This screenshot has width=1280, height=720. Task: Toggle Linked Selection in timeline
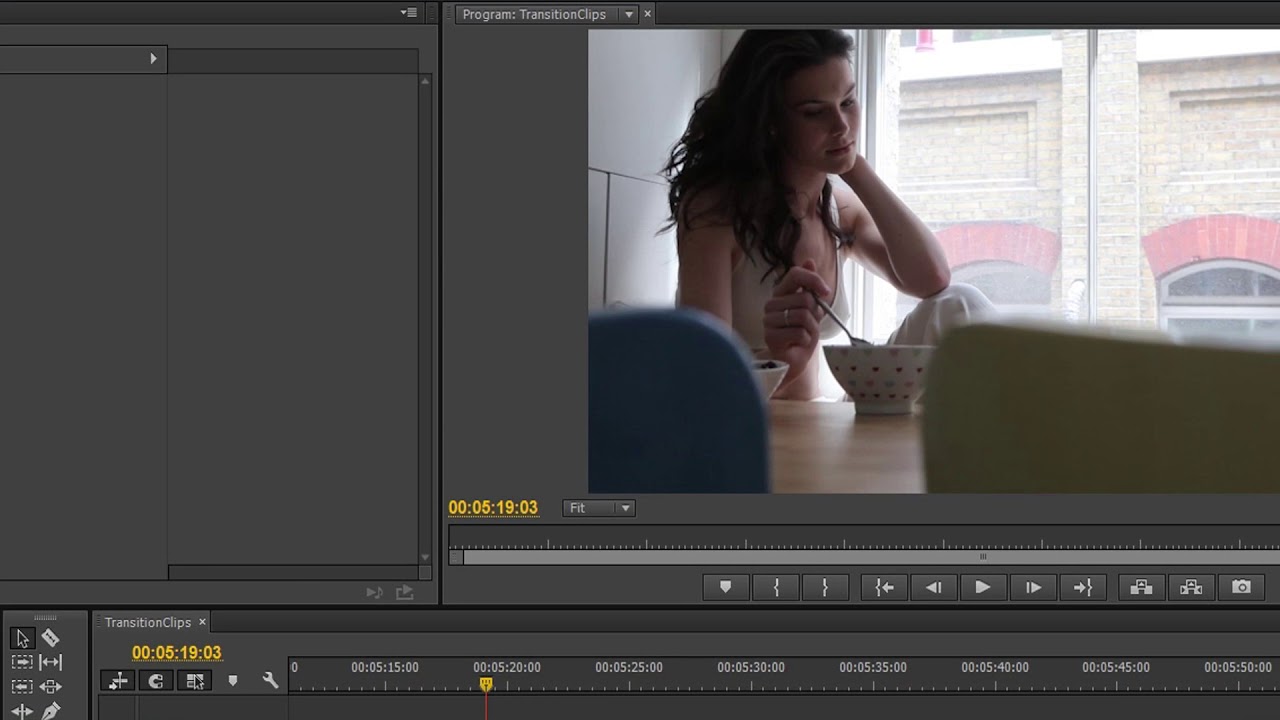click(x=195, y=681)
